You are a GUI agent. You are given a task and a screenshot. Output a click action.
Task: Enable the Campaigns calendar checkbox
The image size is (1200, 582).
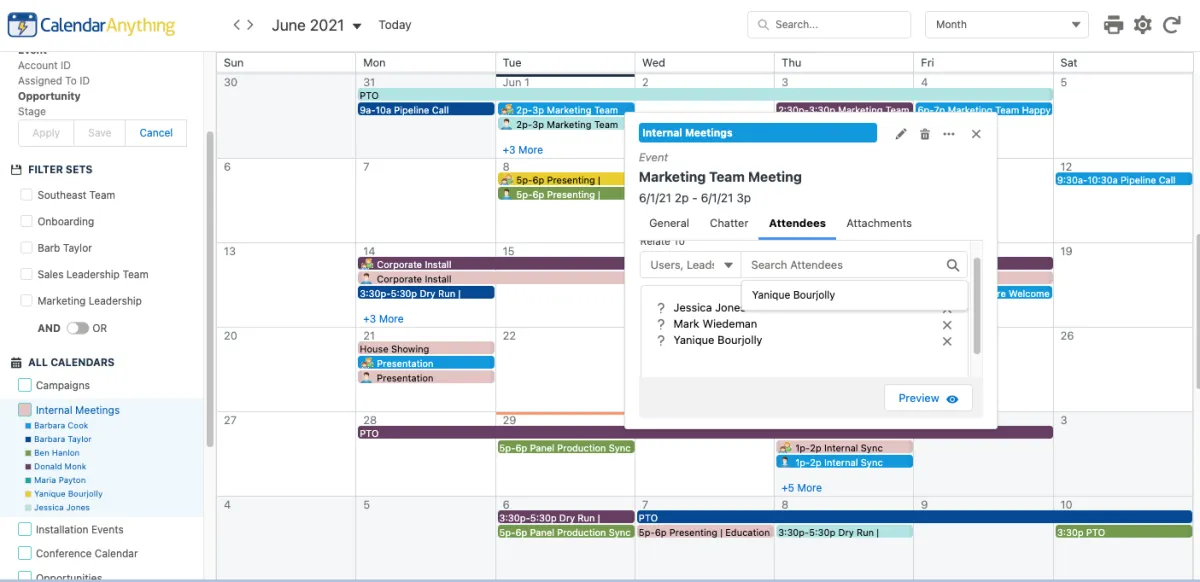click(x=25, y=385)
